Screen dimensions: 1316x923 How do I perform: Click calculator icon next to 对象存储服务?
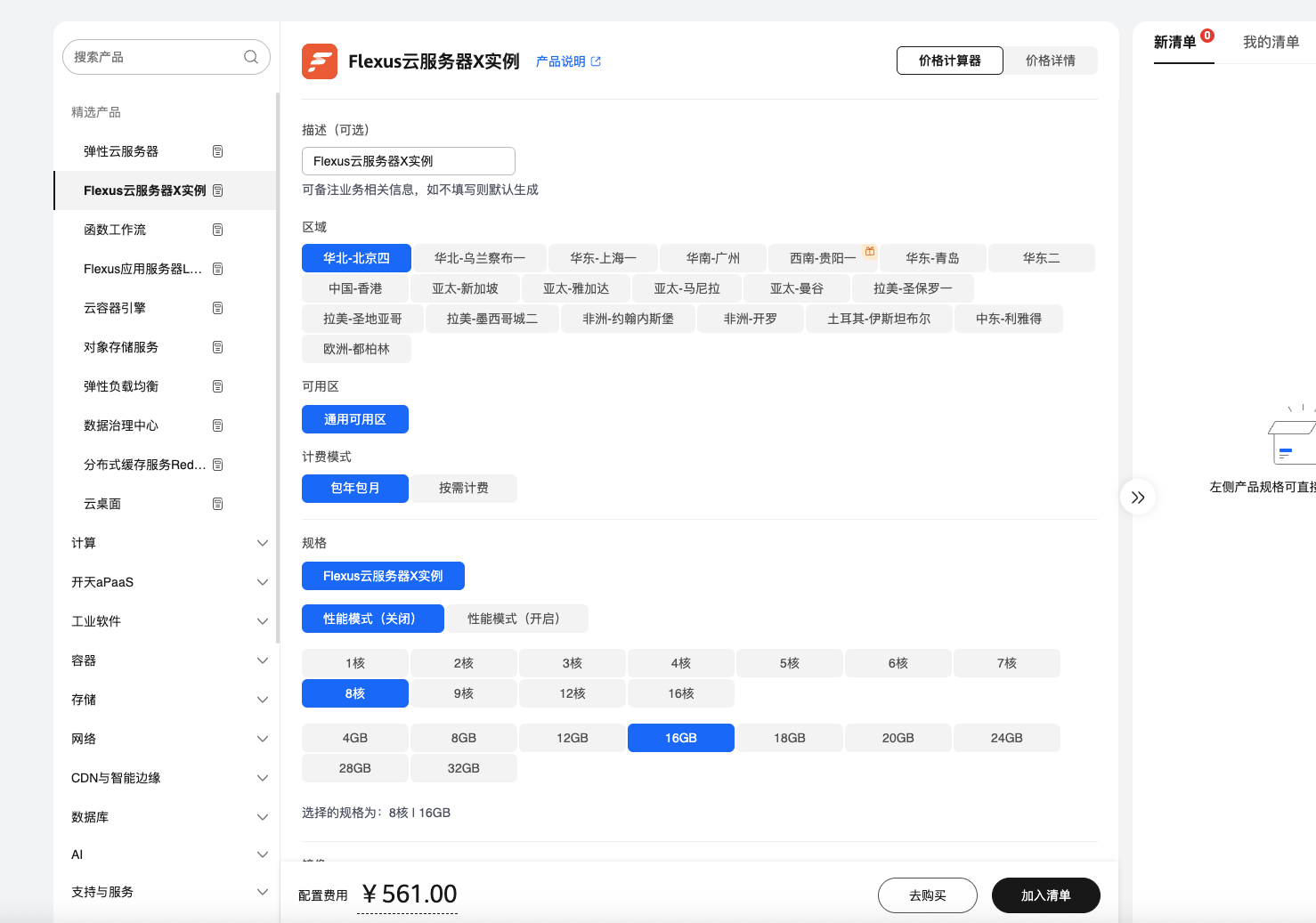pos(218,347)
